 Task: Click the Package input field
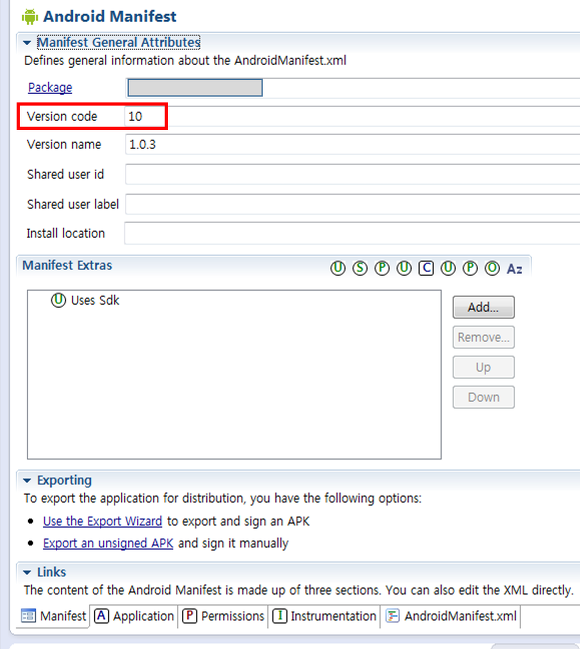(353, 88)
